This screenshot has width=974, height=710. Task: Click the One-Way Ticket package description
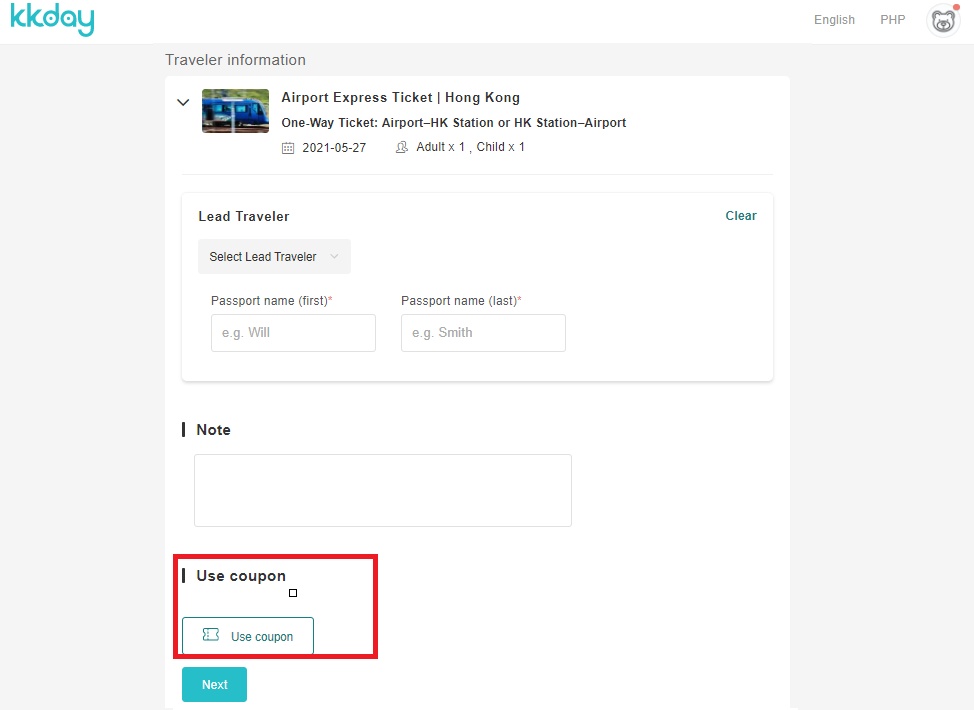click(x=453, y=123)
